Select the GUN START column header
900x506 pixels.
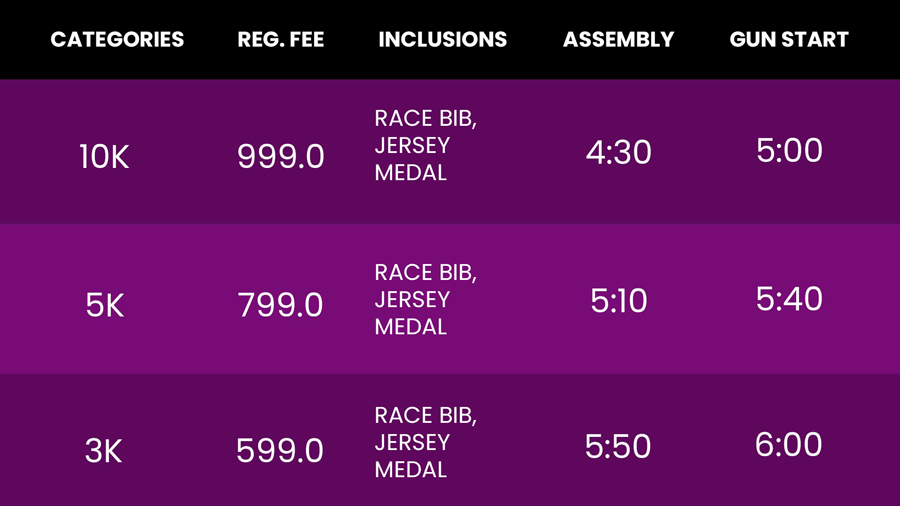click(789, 40)
